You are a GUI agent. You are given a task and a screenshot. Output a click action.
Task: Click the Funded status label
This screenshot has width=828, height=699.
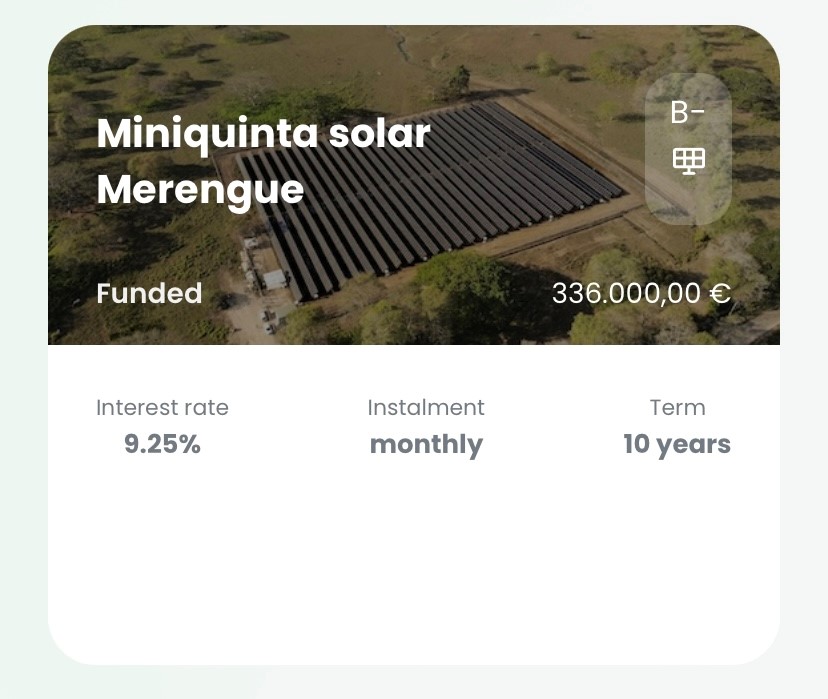pyautogui.click(x=149, y=294)
